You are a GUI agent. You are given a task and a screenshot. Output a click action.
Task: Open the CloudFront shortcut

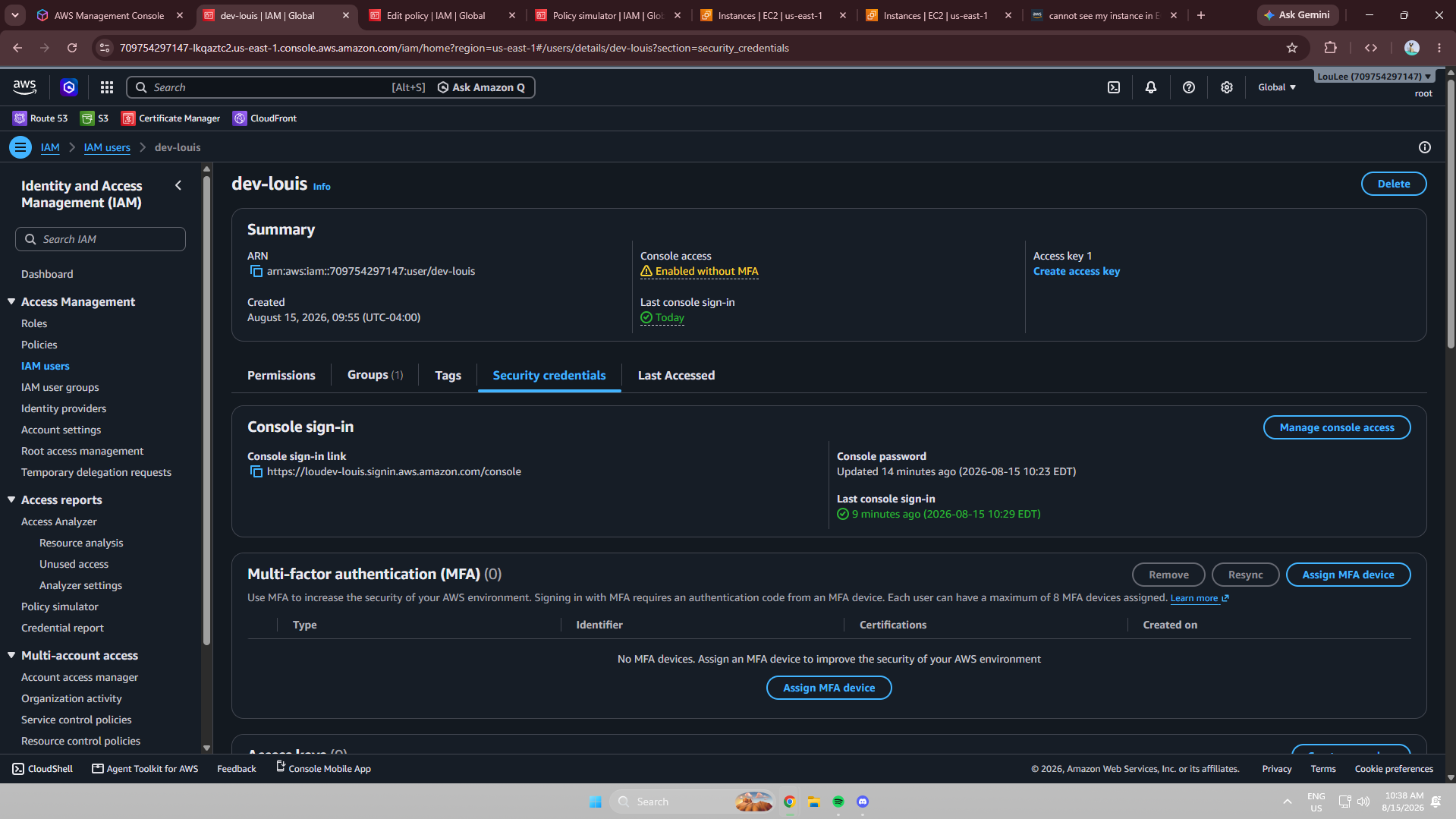tap(265, 118)
